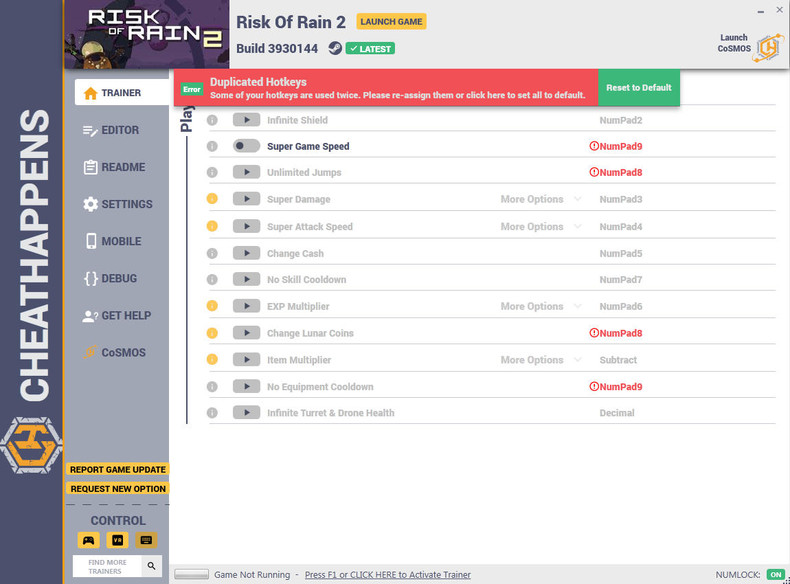This screenshot has height=584, width=790.
Task: Select VR control mode icon
Action: tap(117, 540)
